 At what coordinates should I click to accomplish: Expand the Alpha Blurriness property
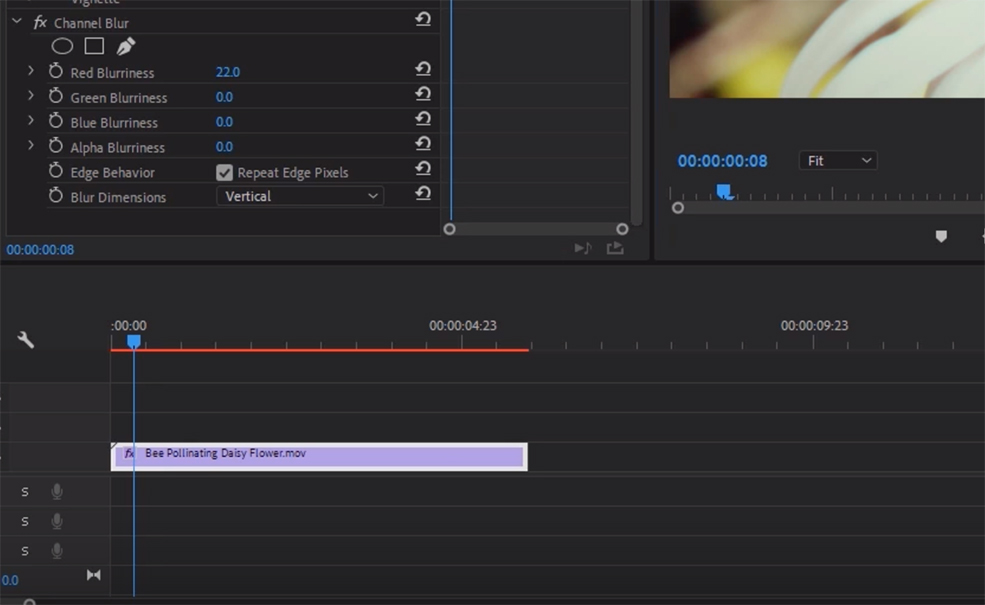pos(31,146)
